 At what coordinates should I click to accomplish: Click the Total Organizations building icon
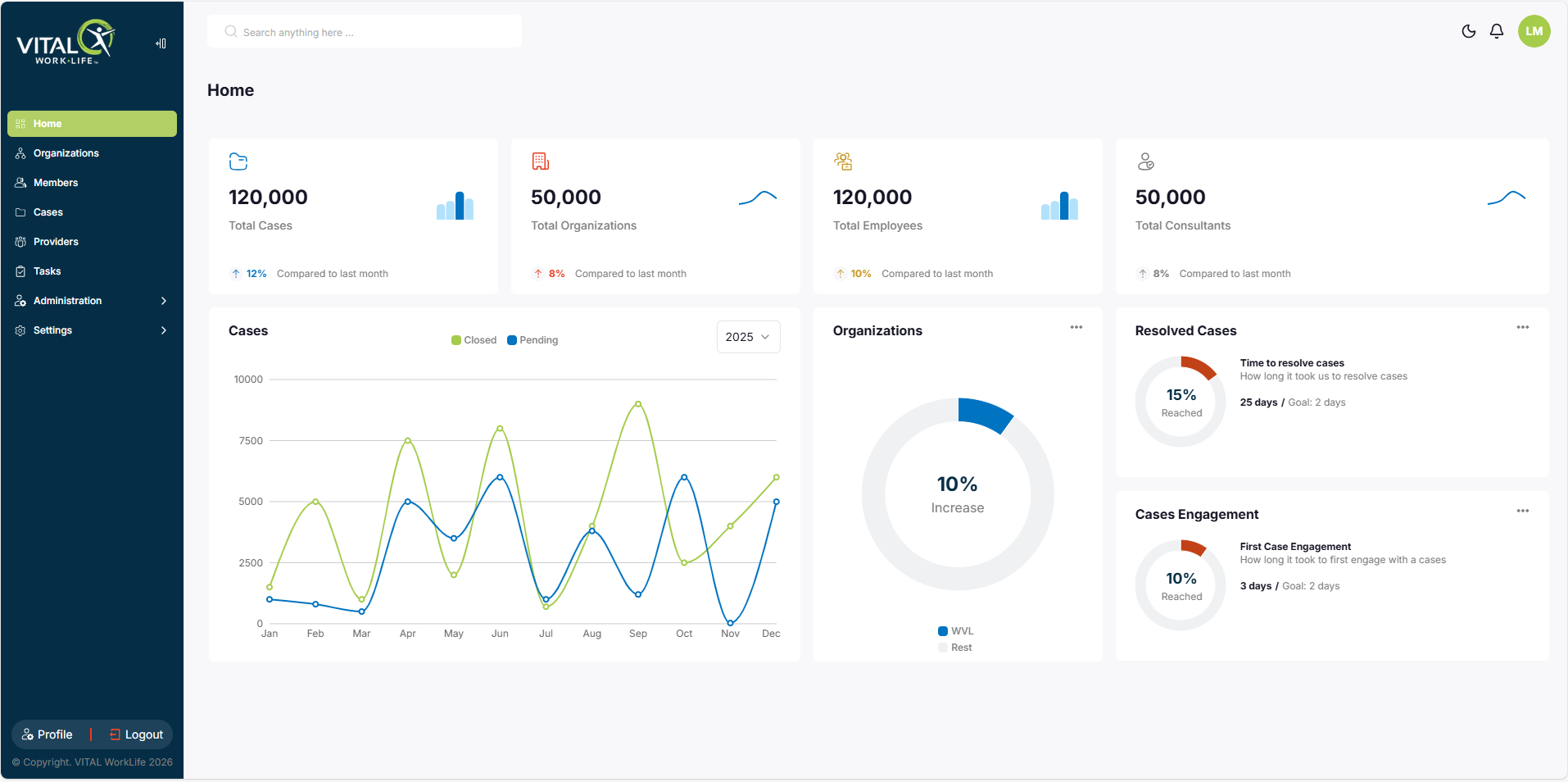(x=541, y=161)
